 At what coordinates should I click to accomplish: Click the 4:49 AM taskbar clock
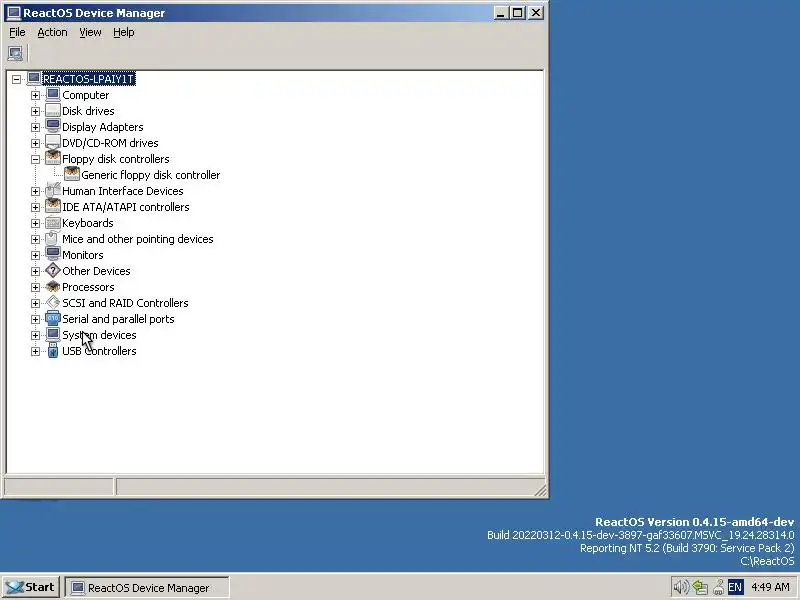coord(770,587)
